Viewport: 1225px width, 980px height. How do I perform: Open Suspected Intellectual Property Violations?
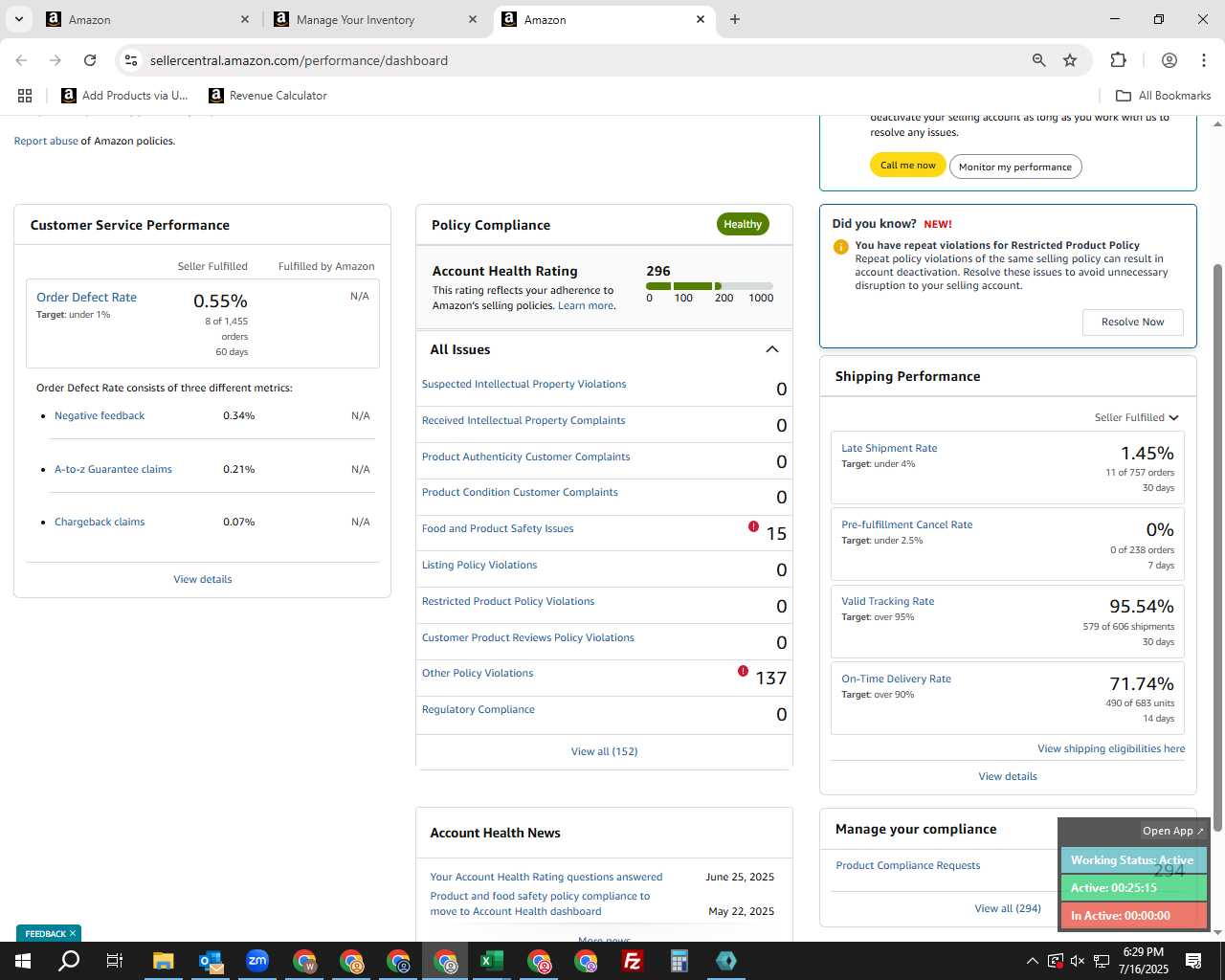pos(523,384)
